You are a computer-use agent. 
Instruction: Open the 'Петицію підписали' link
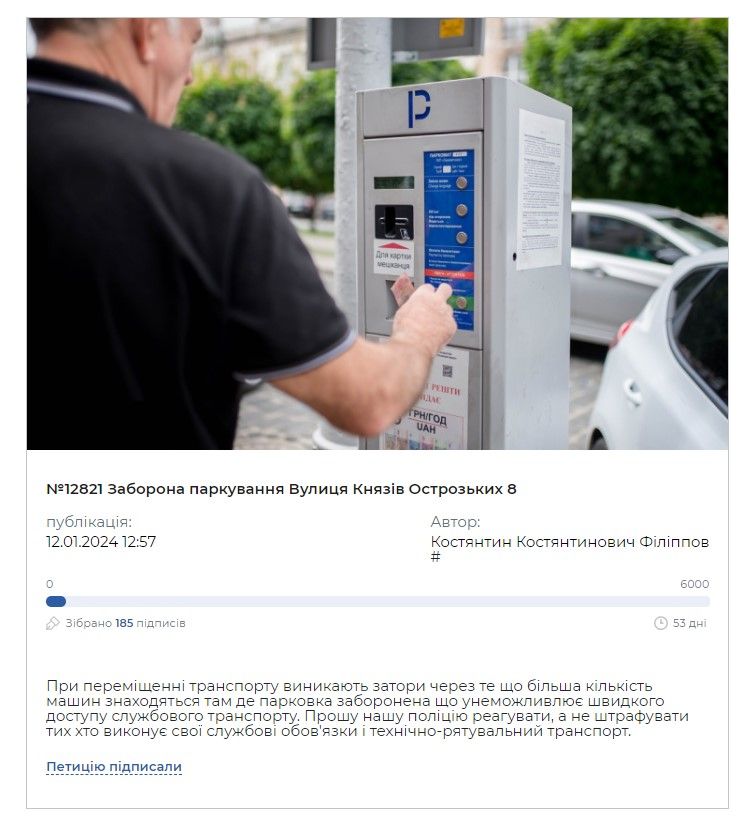click(x=114, y=767)
